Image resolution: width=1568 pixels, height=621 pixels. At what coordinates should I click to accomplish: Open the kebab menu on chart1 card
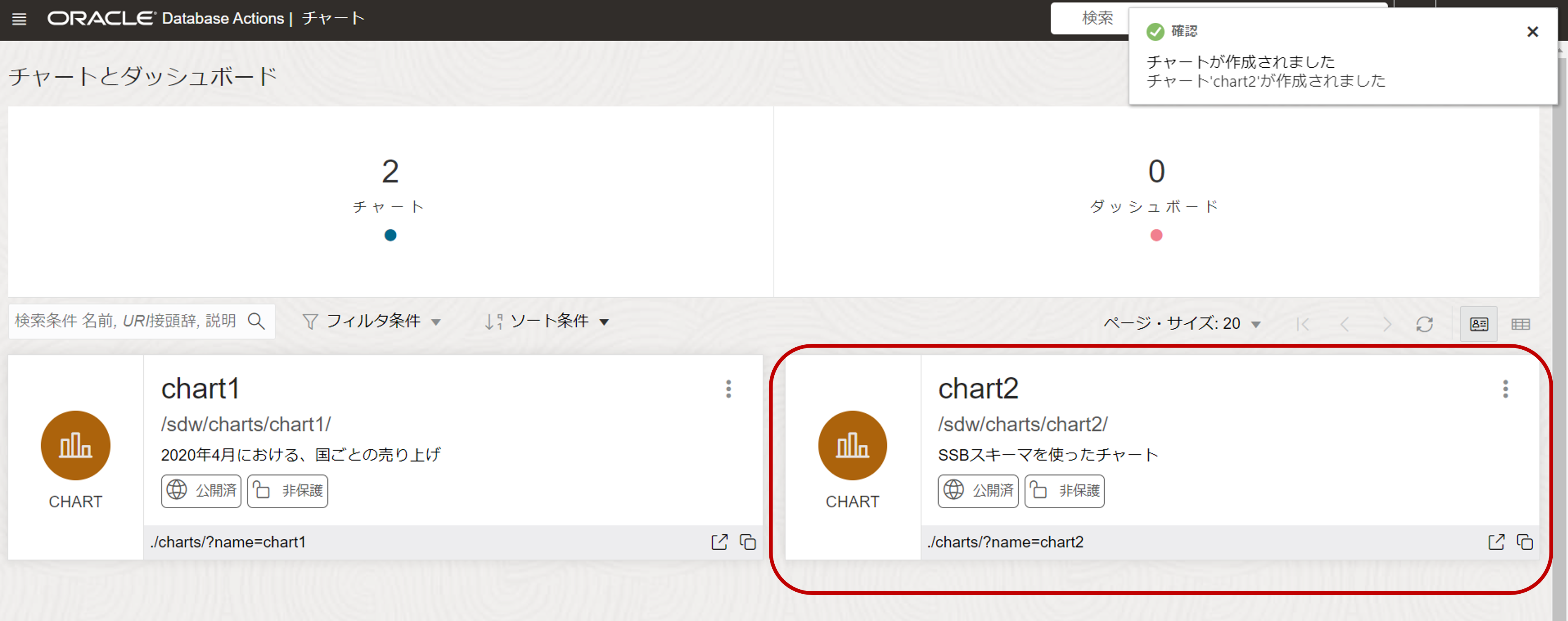[728, 390]
